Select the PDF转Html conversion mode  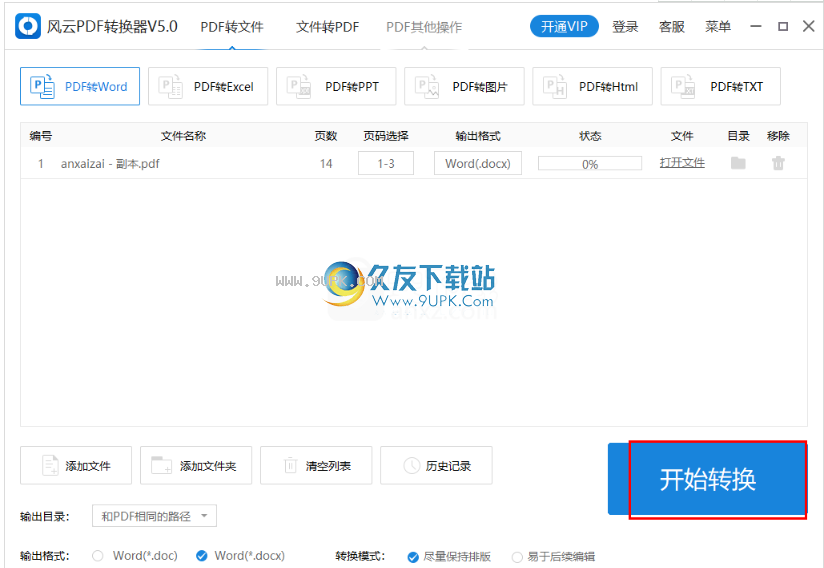pyautogui.click(x=593, y=86)
